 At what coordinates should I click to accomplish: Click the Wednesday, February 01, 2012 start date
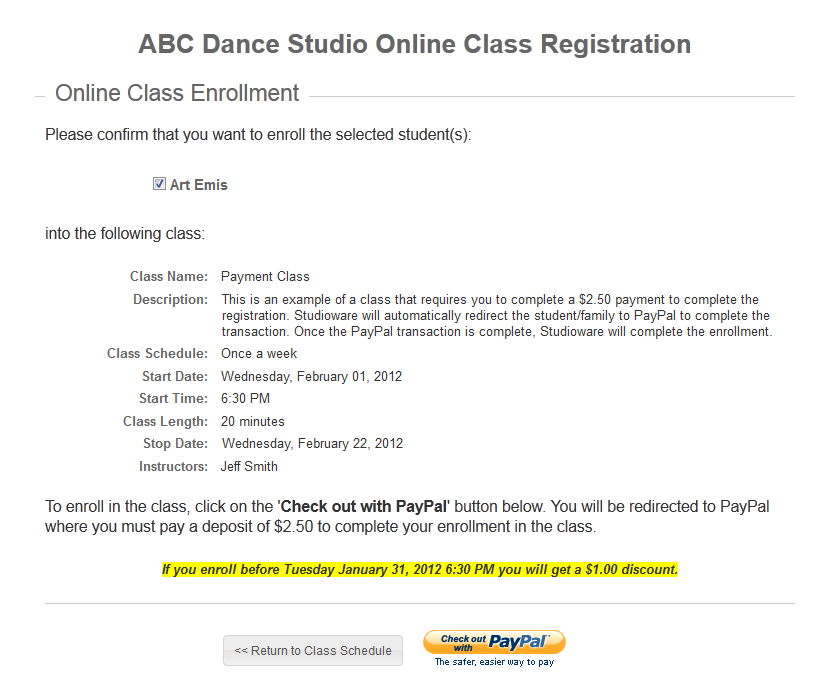[x=312, y=377]
